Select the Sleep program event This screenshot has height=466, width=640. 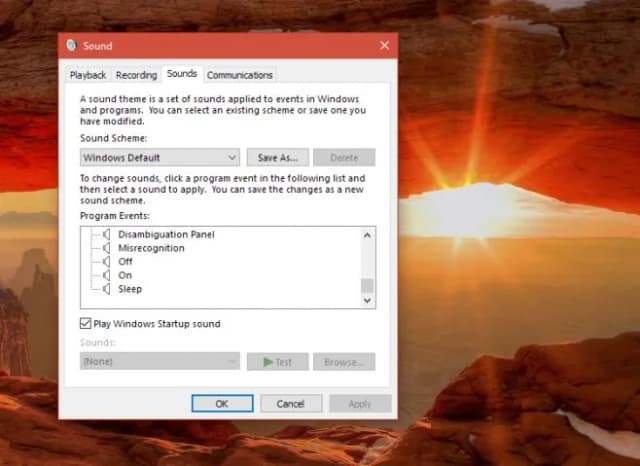point(130,289)
